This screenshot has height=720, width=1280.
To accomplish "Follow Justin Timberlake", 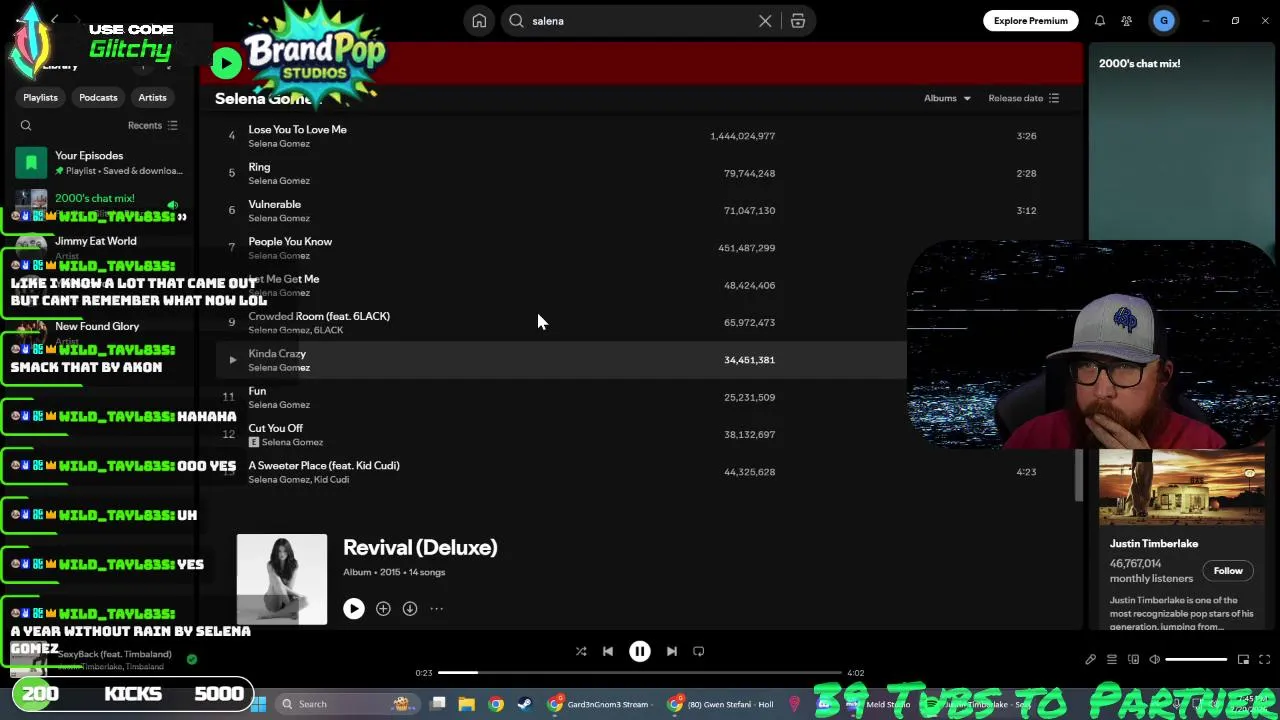I will [1228, 571].
